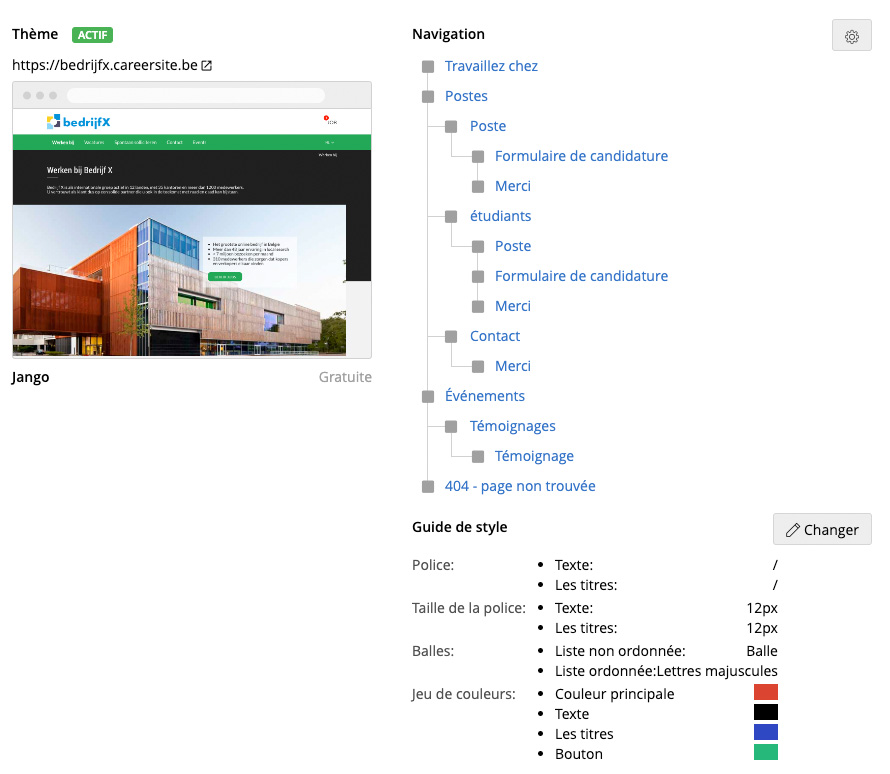Click the blue Les titres color swatch
890x774 pixels.
[765, 732]
